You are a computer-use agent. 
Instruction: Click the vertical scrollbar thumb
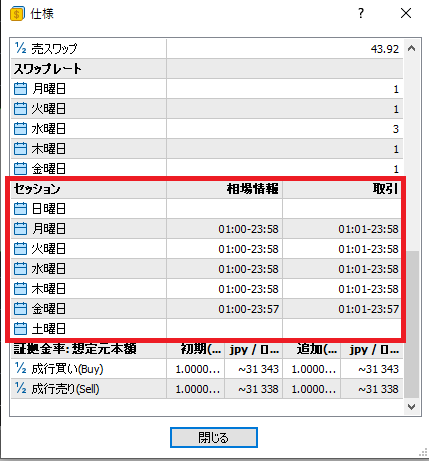click(x=411, y=324)
